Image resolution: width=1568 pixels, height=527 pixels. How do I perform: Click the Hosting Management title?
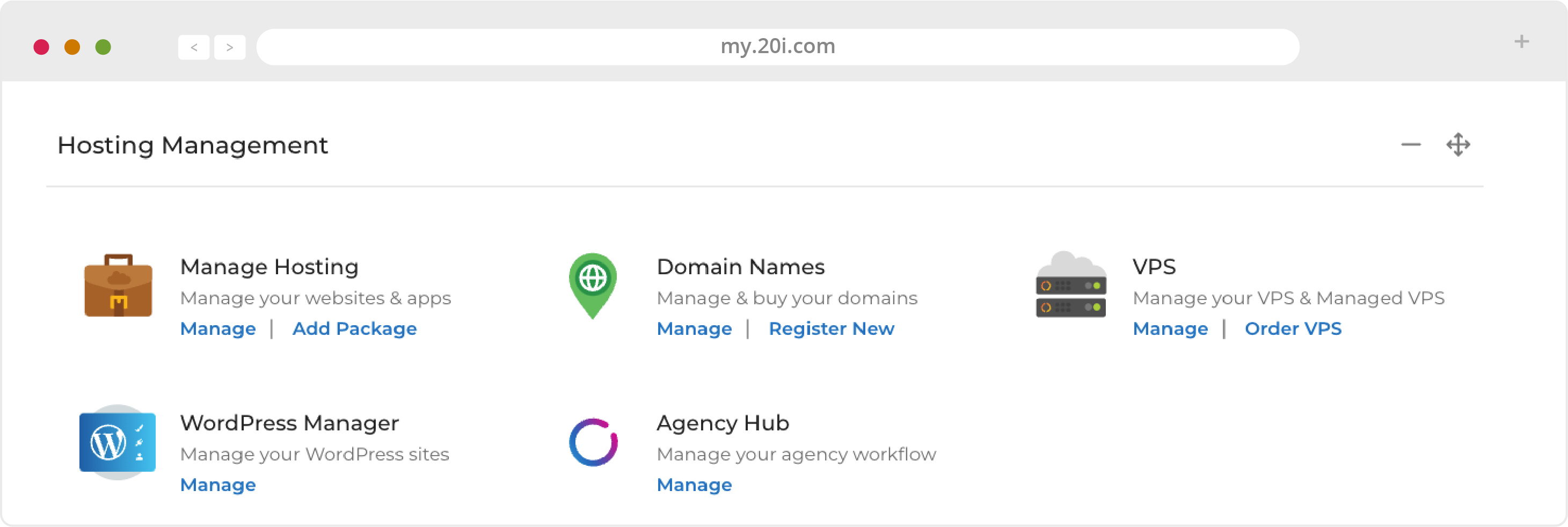(192, 145)
